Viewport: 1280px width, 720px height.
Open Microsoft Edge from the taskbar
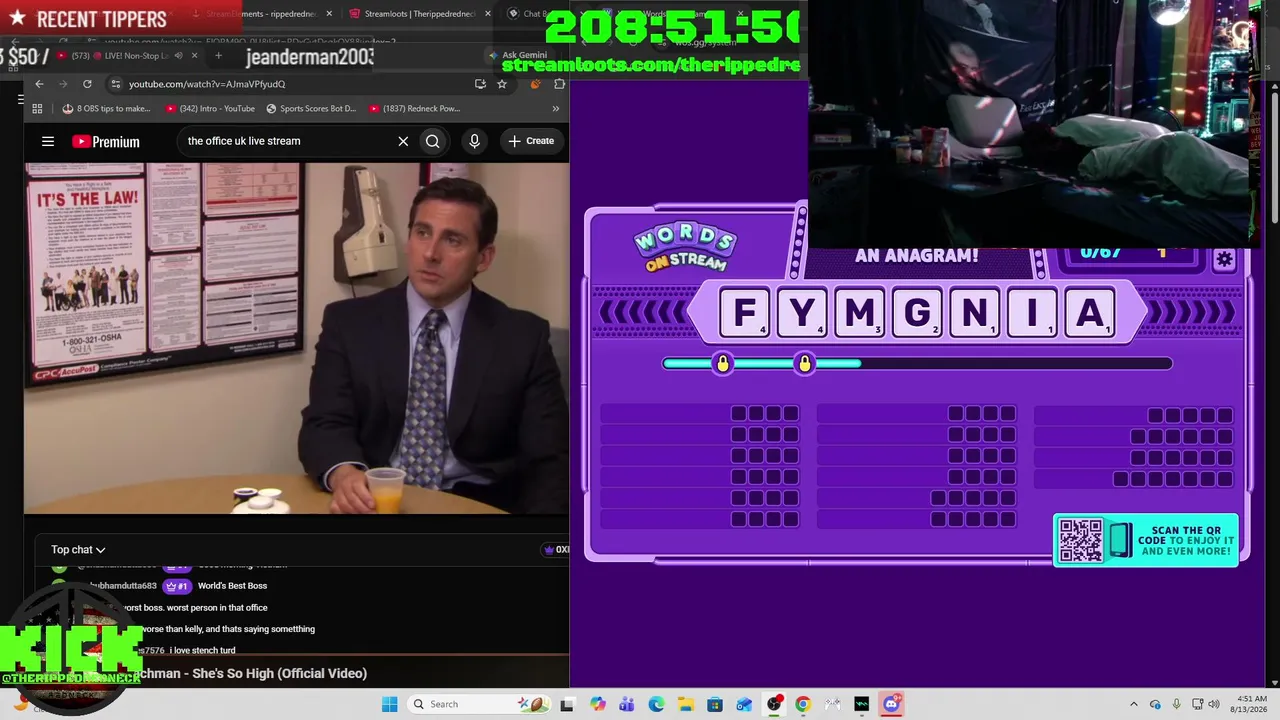pyautogui.click(x=656, y=704)
